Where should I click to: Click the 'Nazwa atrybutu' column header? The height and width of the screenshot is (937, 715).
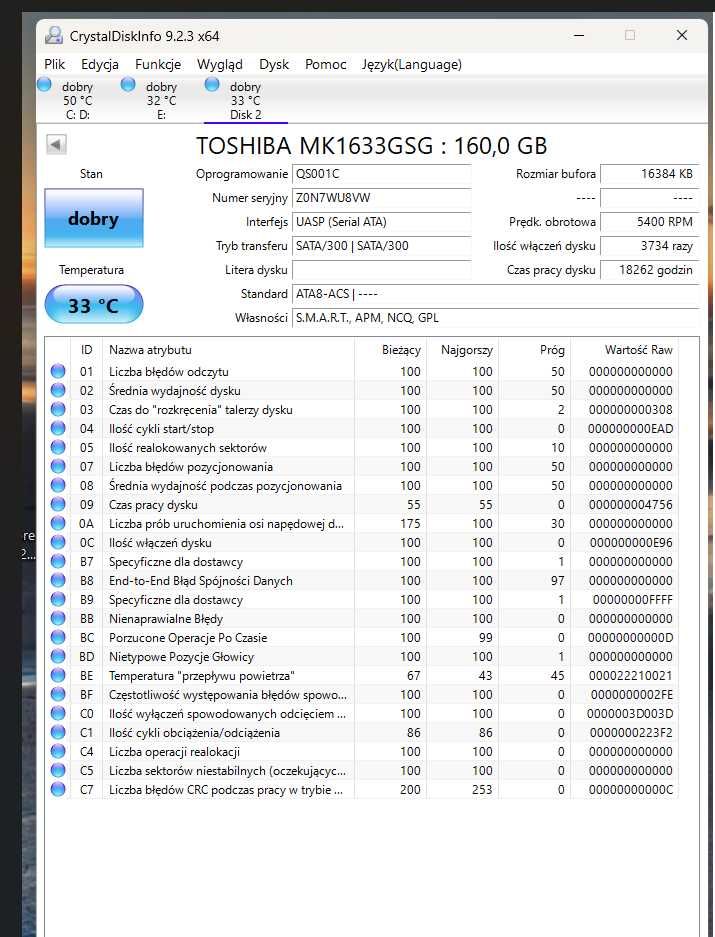[x=228, y=350]
